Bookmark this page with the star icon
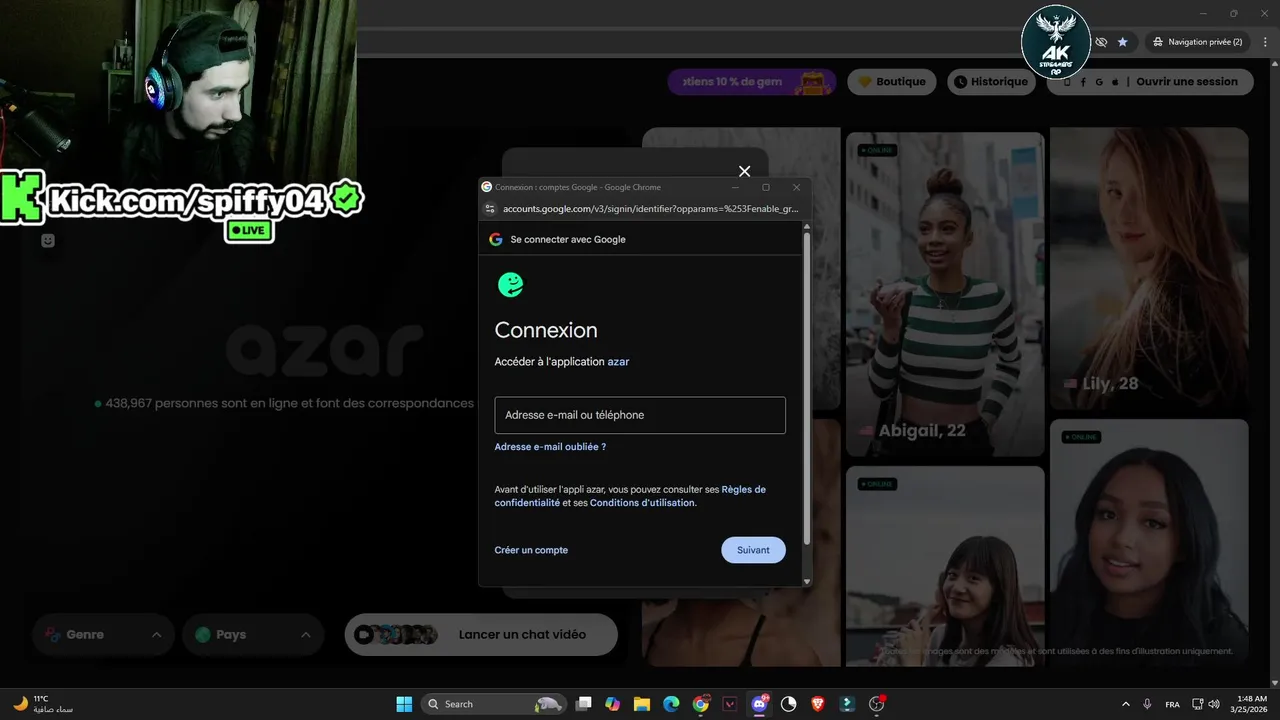Screen dimensions: 1280x720 [1122, 42]
